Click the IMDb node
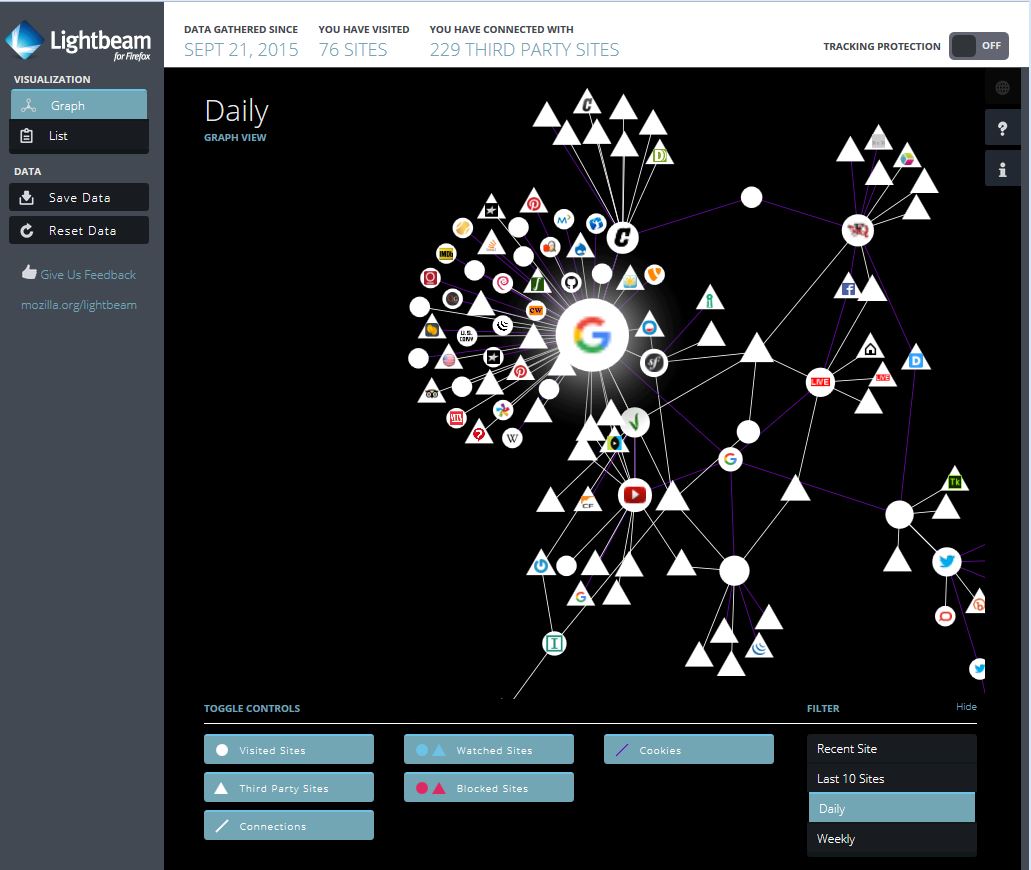This screenshot has width=1031, height=870. (x=446, y=254)
